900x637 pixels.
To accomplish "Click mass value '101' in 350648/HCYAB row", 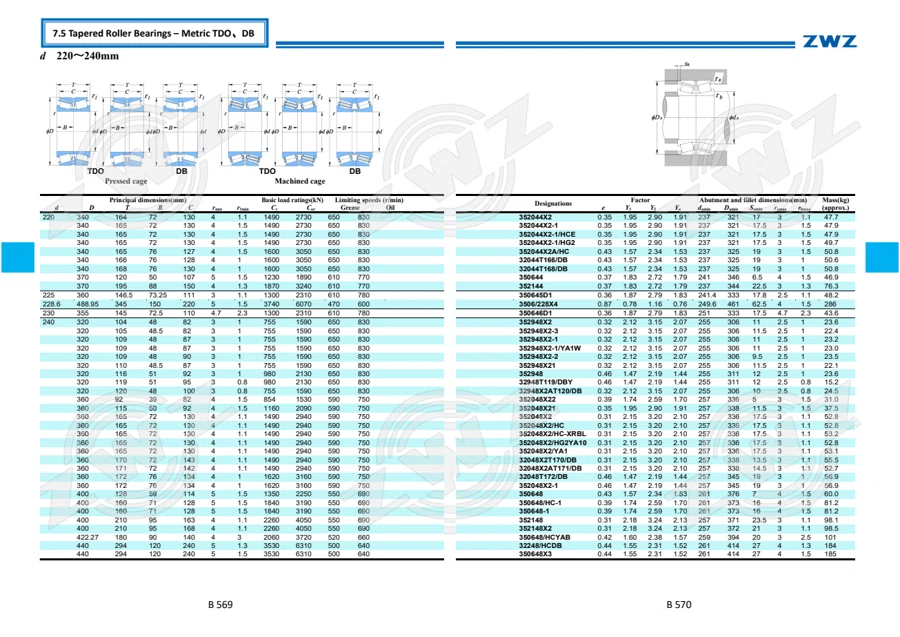I will (830, 537).
